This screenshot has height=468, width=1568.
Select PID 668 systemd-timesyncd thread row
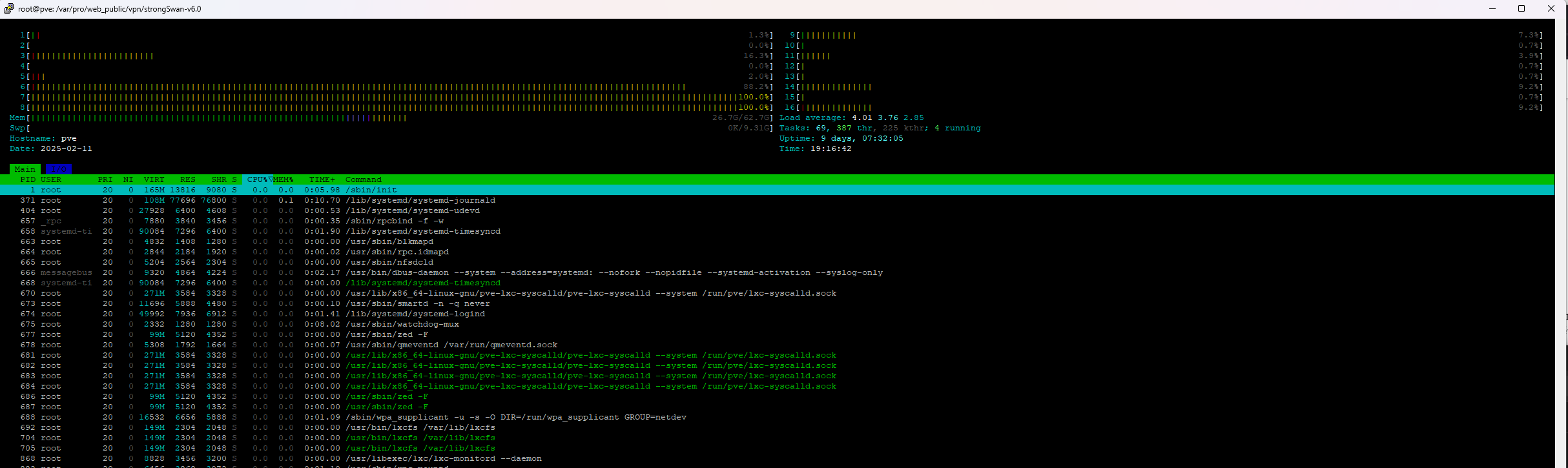tap(777, 283)
